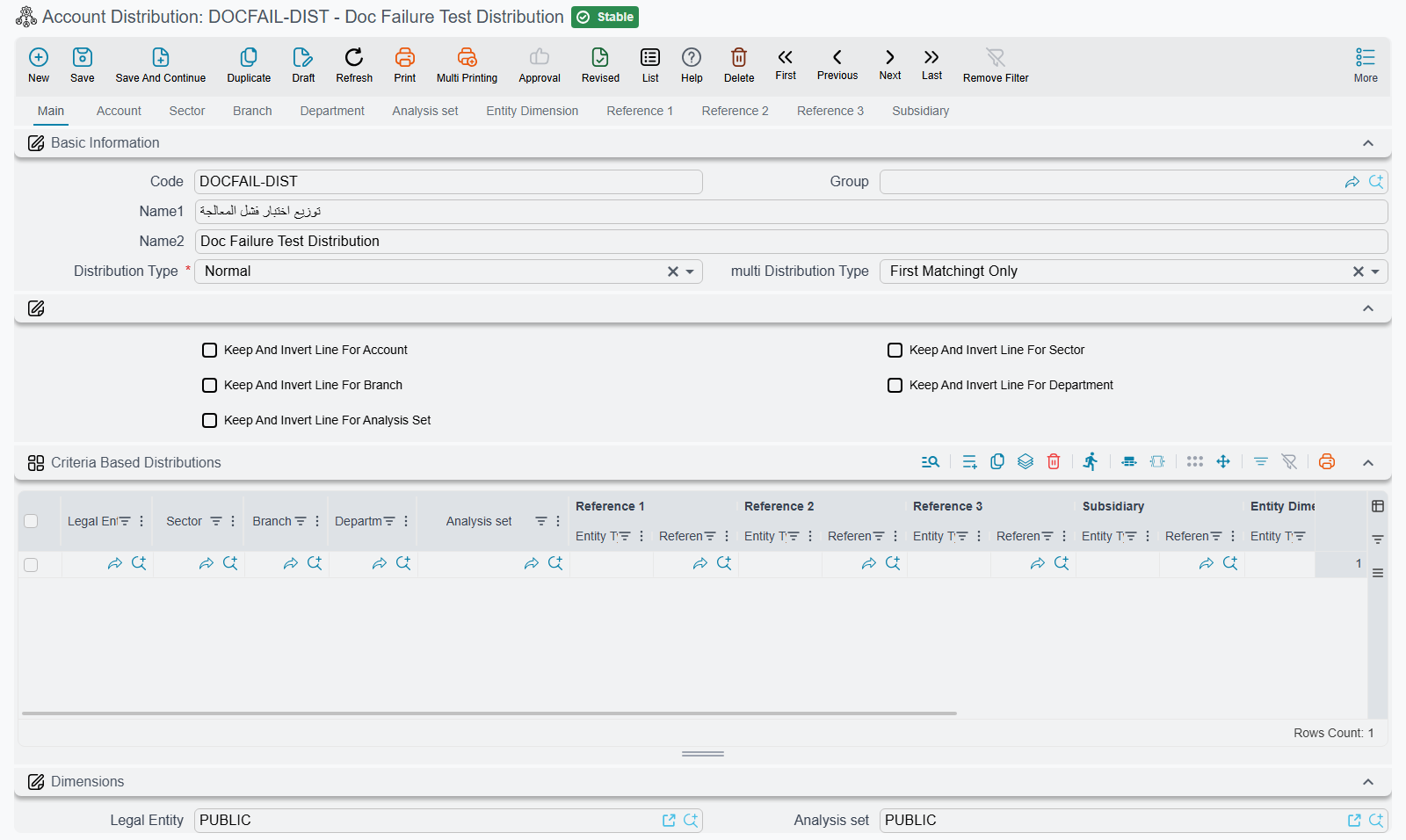Collapse Dimensions section
The image size is (1406, 840).
(1368, 782)
